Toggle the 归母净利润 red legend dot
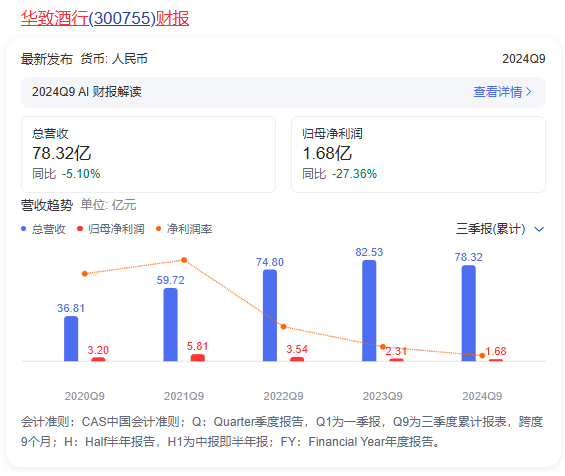This screenshot has width=565, height=476. (x=80, y=228)
